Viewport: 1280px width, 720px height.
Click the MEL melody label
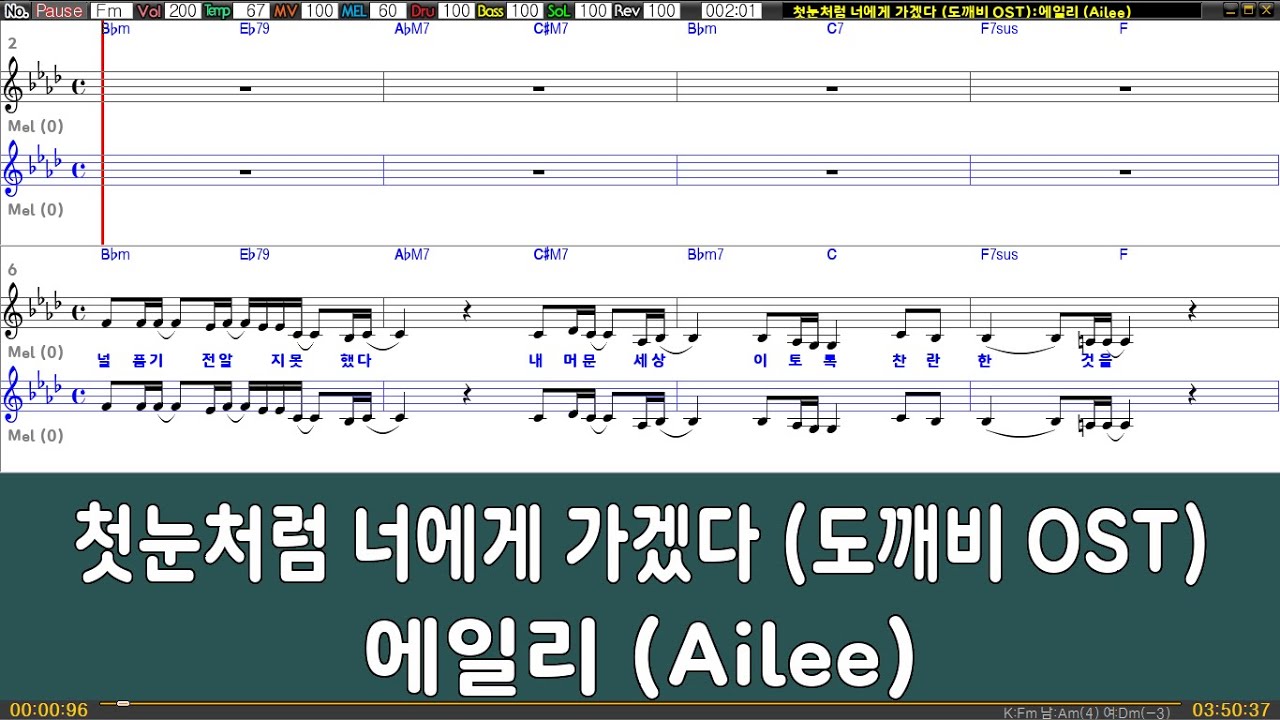(x=354, y=11)
